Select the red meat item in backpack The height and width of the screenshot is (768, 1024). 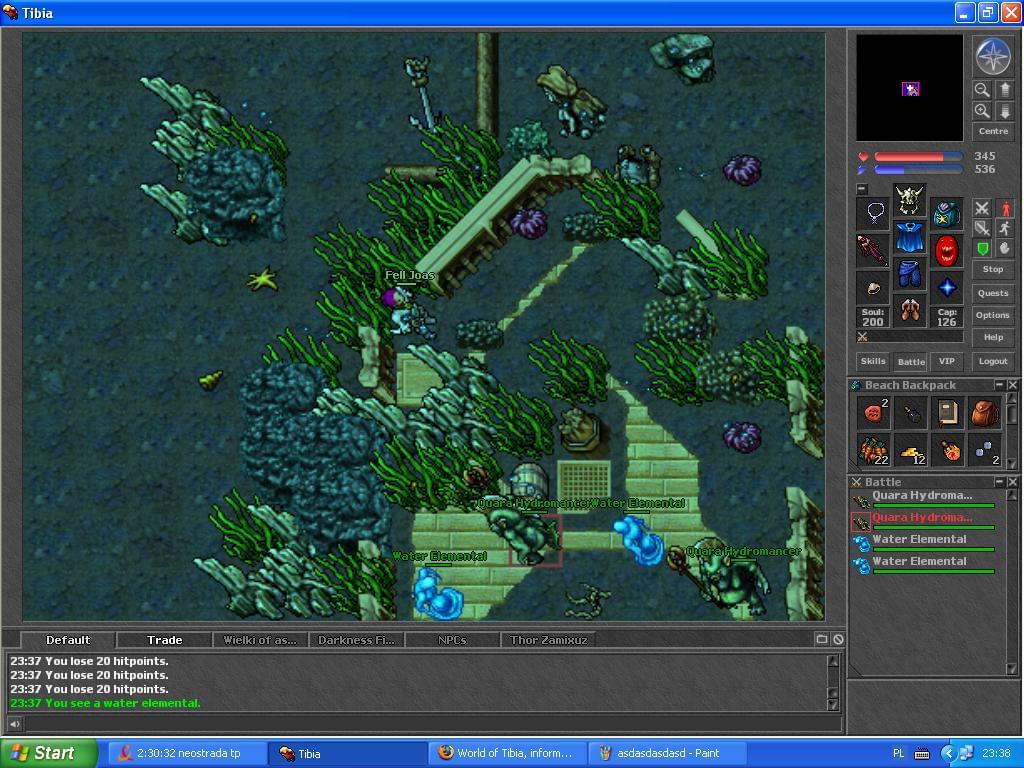click(x=873, y=413)
